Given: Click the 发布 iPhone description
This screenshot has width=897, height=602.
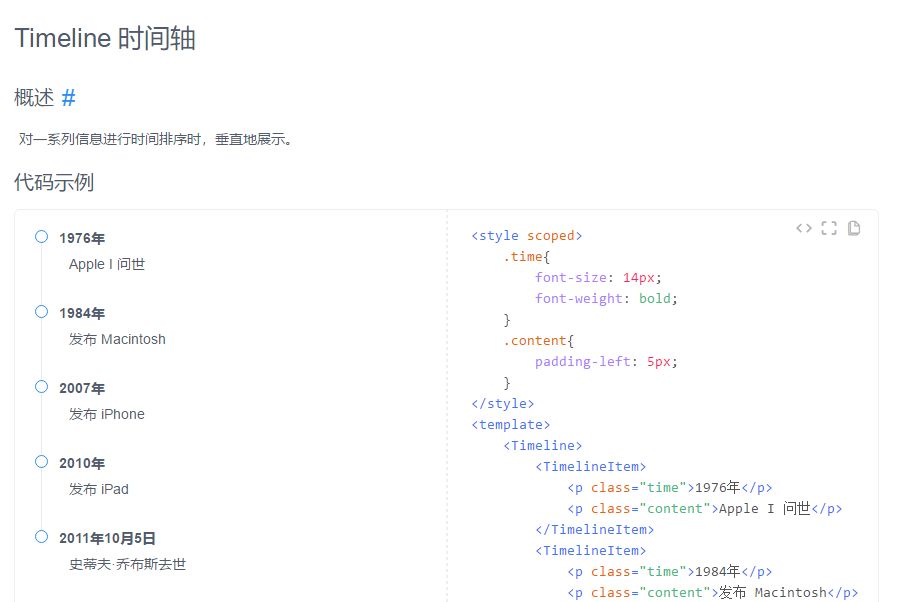Looking at the screenshot, I should tap(106, 414).
